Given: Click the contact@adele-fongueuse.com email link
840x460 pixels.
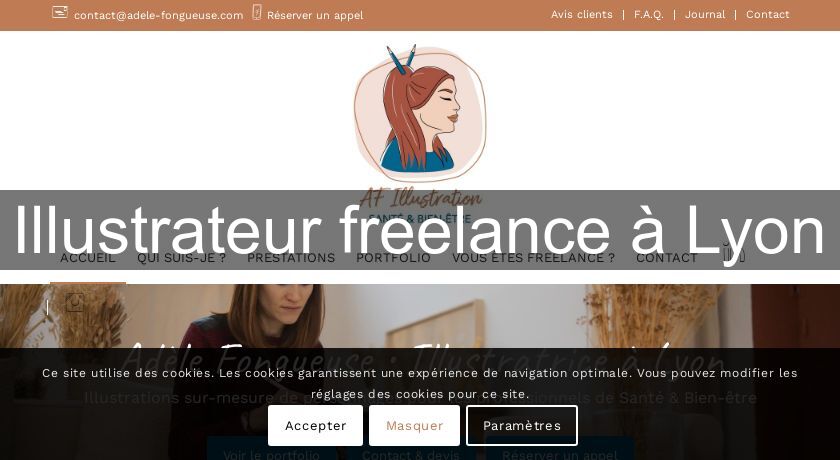Looking at the screenshot, I should point(159,16).
